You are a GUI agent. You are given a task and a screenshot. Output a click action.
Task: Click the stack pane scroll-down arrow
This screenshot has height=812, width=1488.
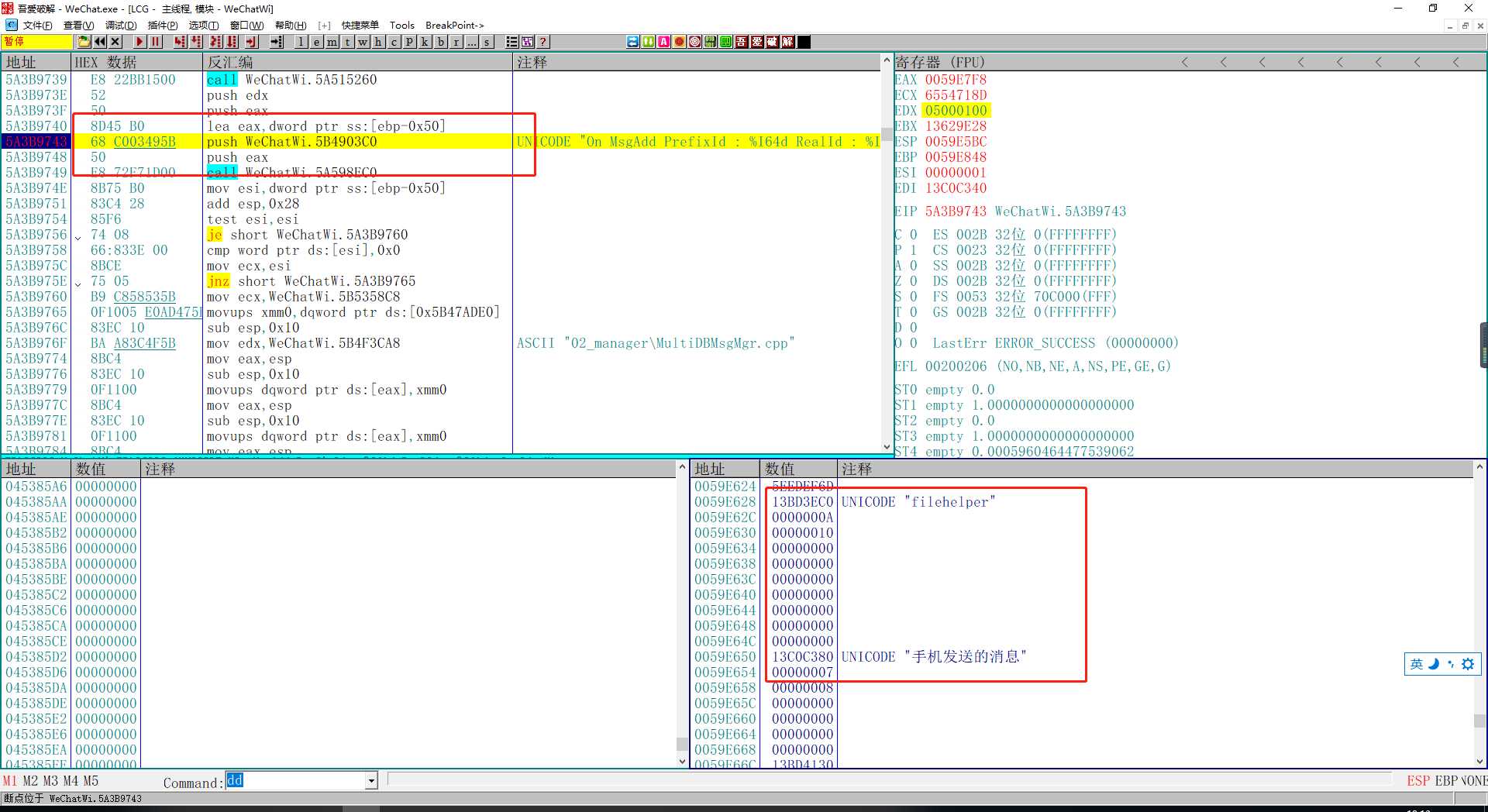[1479, 762]
